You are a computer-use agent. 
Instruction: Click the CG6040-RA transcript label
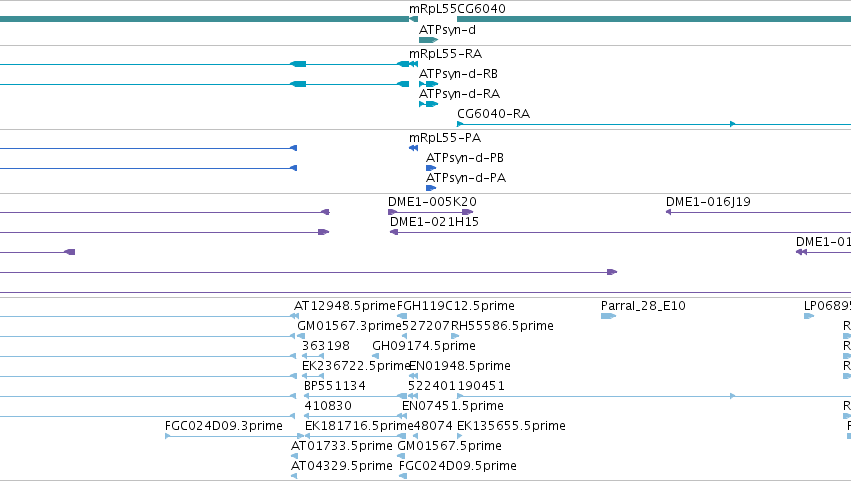(x=493, y=113)
